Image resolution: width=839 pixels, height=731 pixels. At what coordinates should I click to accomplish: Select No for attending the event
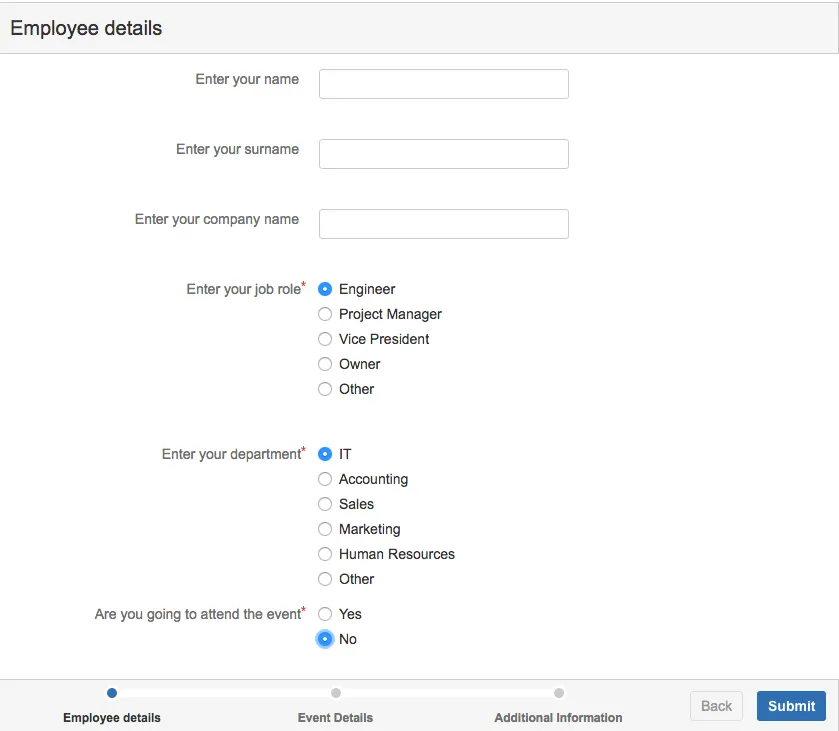pos(325,639)
